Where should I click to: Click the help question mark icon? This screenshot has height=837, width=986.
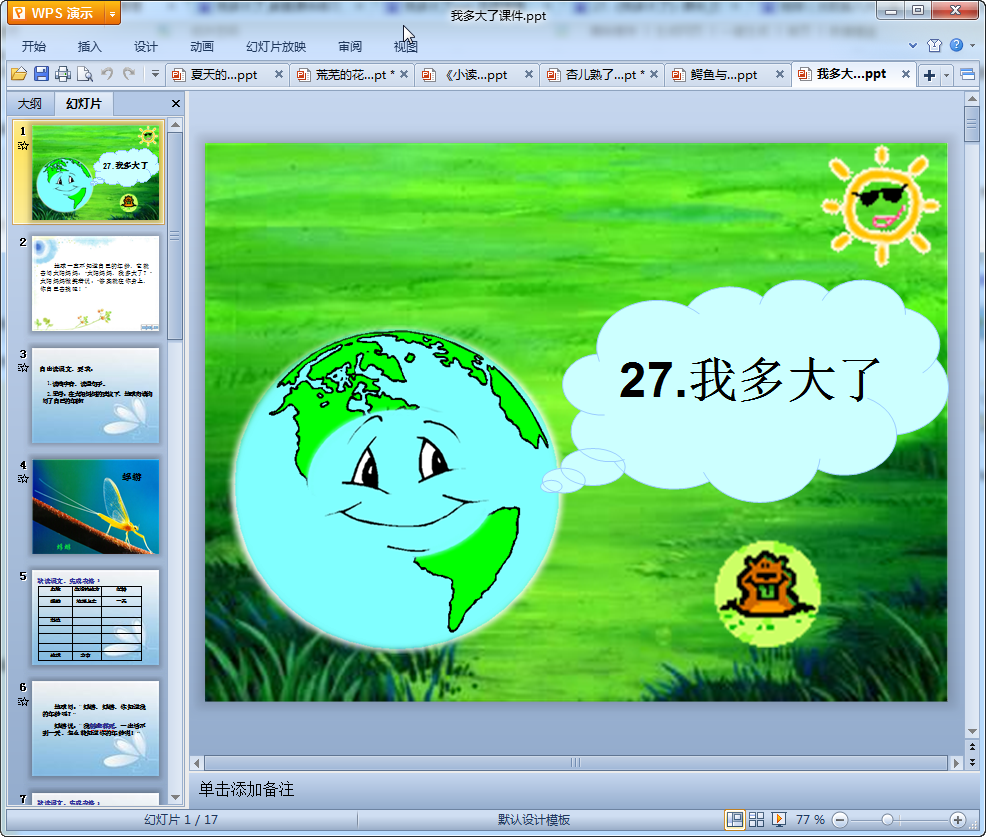956,45
